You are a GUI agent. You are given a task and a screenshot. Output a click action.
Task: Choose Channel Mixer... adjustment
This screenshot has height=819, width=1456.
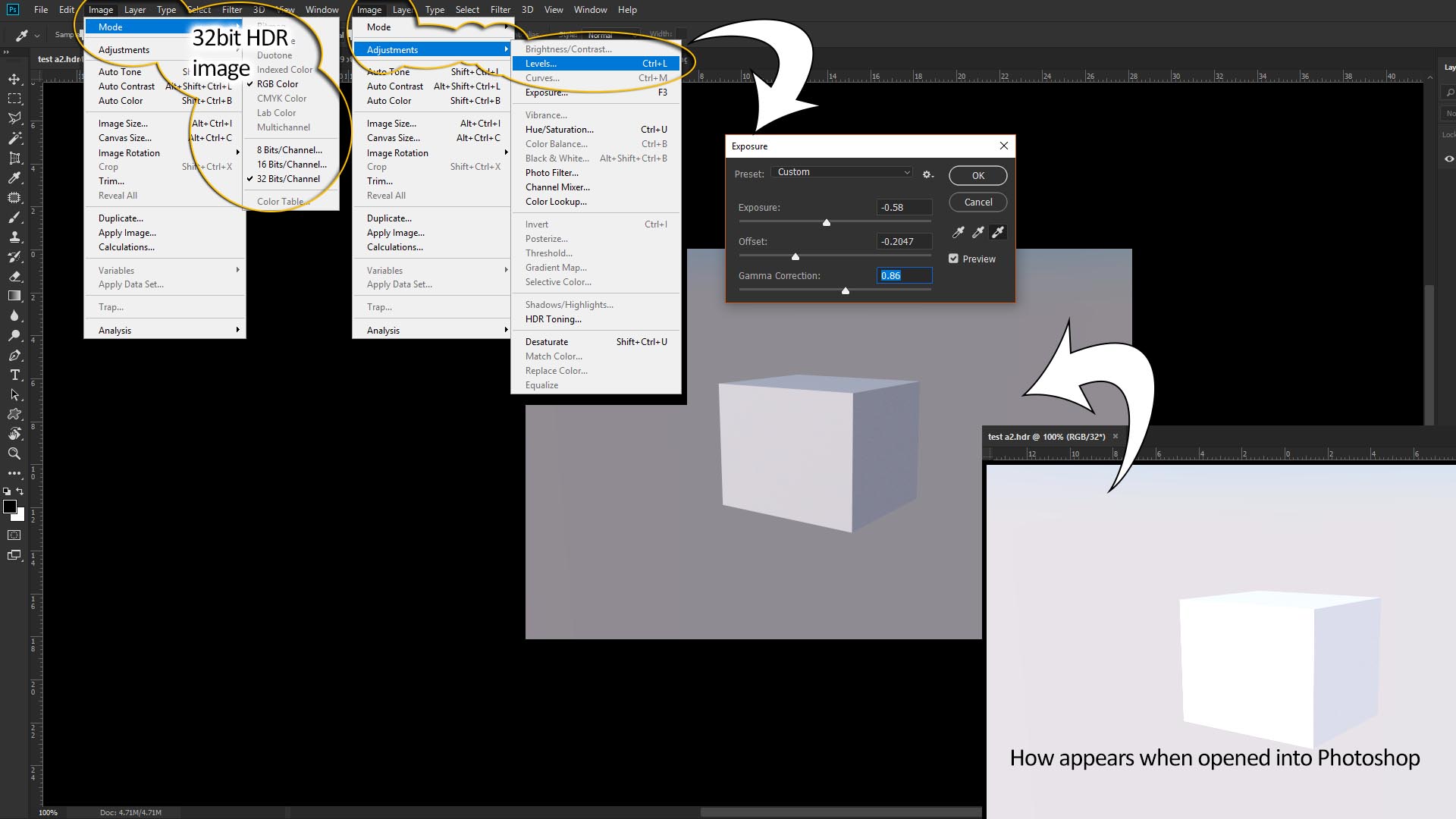coord(596,187)
